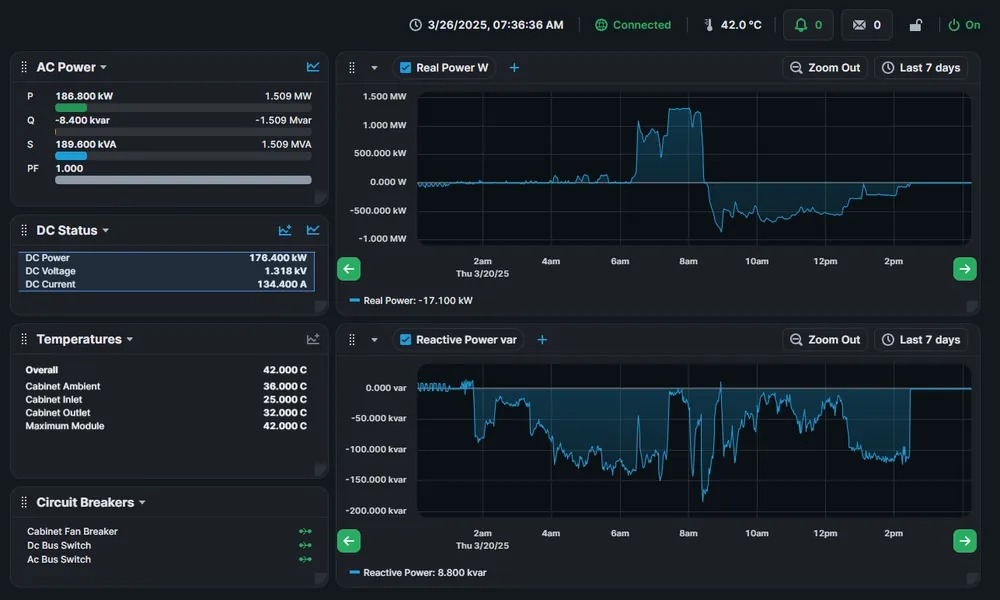Toggle the On power switch
Image resolution: width=1000 pixels, height=600 pixels.
964,25
